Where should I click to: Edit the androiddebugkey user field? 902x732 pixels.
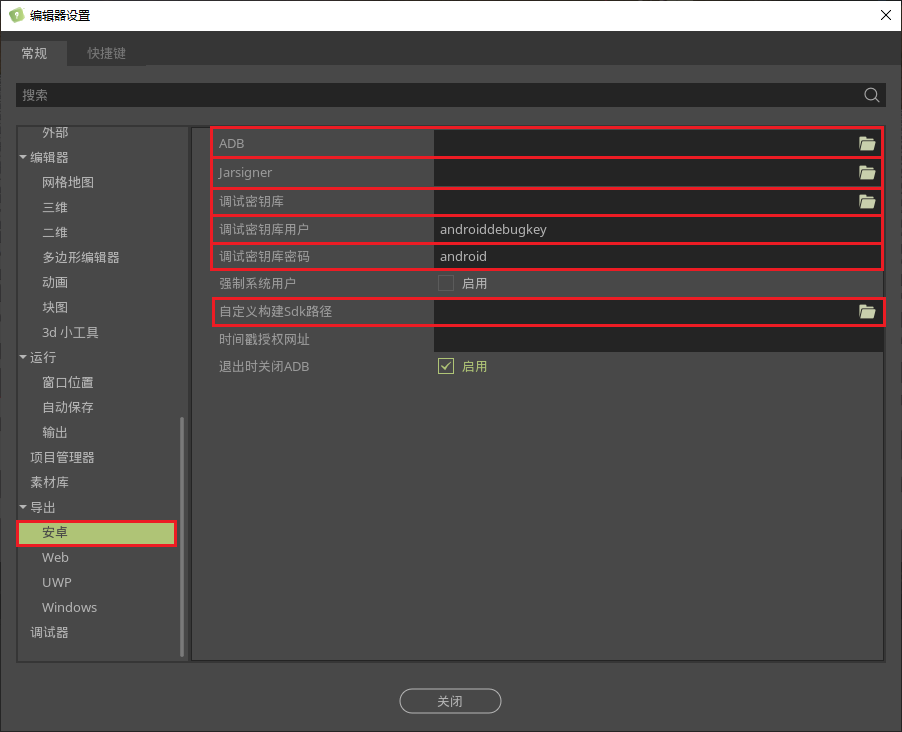point(658,229)
